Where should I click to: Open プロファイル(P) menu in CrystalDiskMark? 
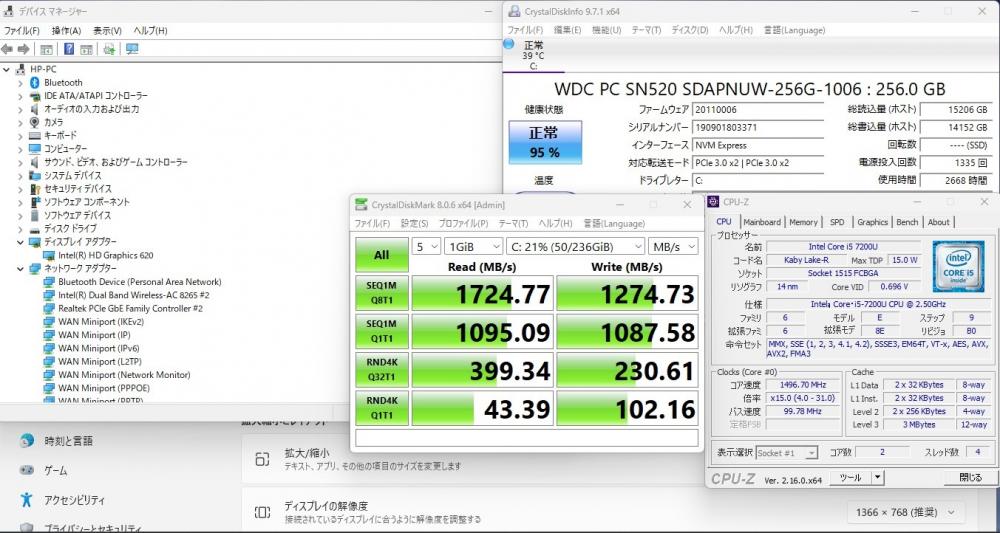463,224
